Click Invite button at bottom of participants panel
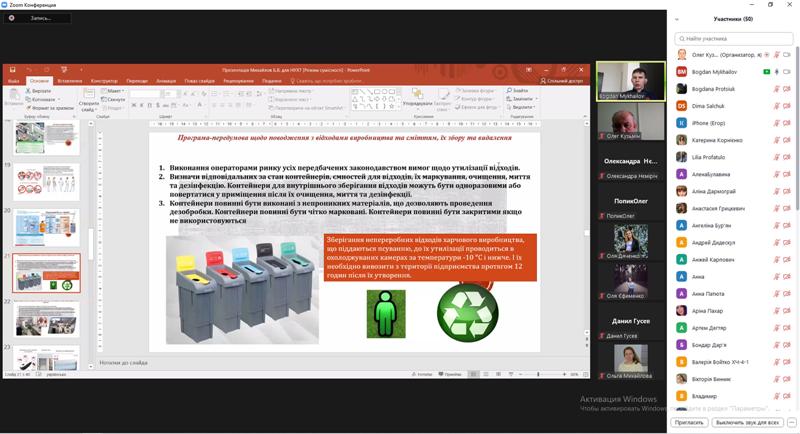This screenshot has width=800, height=434. coord(689,422)
